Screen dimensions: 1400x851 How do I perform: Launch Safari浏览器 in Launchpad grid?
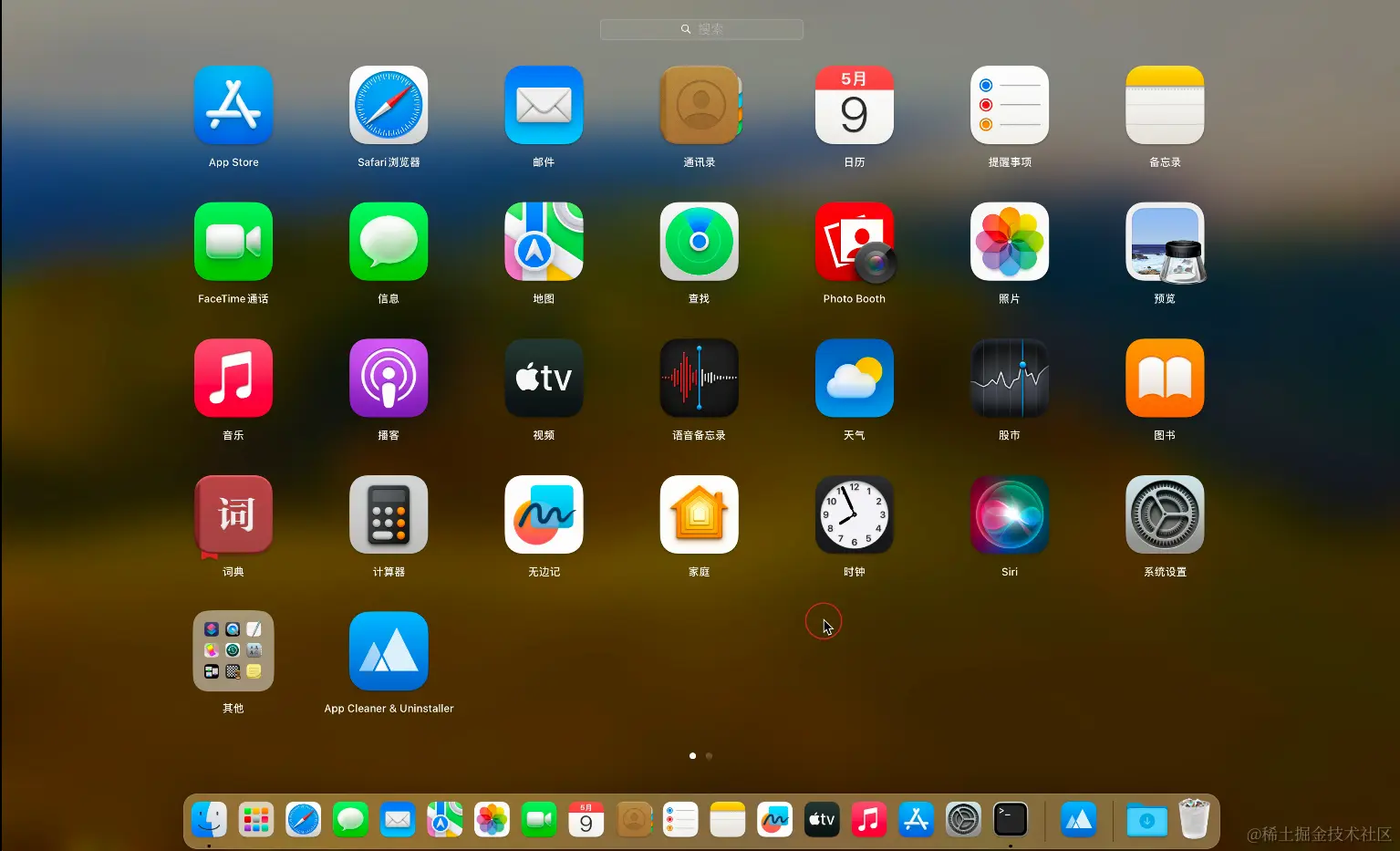pos(389,105)
